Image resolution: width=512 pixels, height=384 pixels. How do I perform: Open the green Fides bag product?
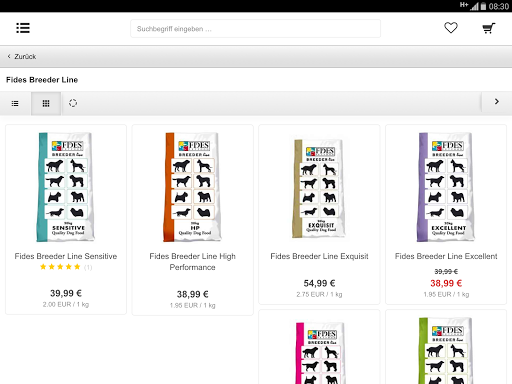pyautogui.click(x=446, y=351)
